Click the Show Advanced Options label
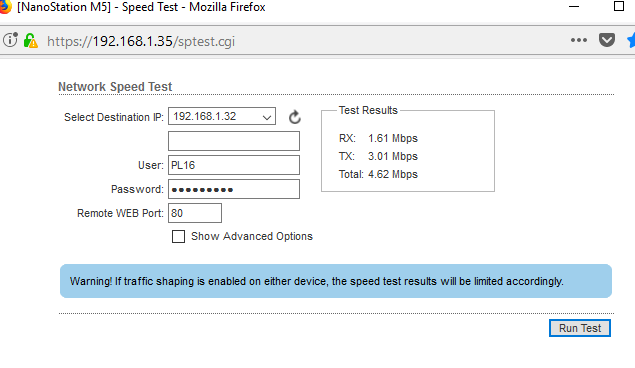This screenshot has height=368, width=635. point(252,236)
